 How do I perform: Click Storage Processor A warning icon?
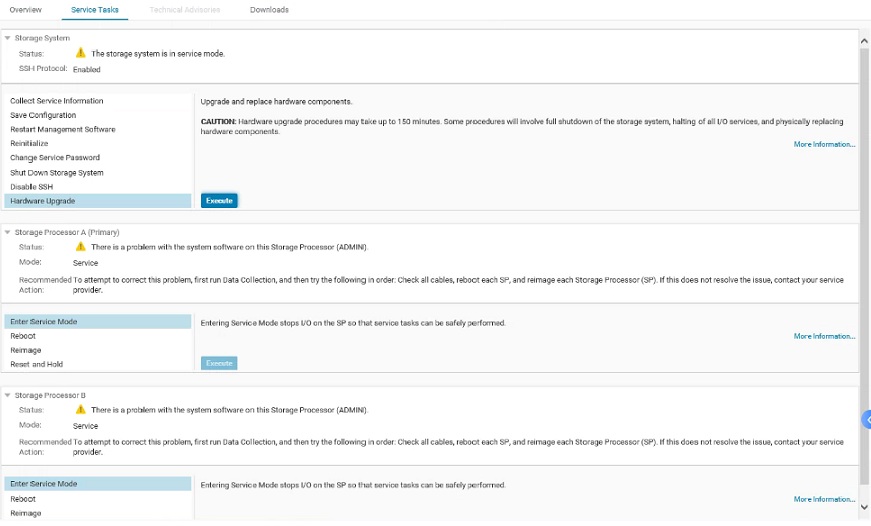point(80,246)
